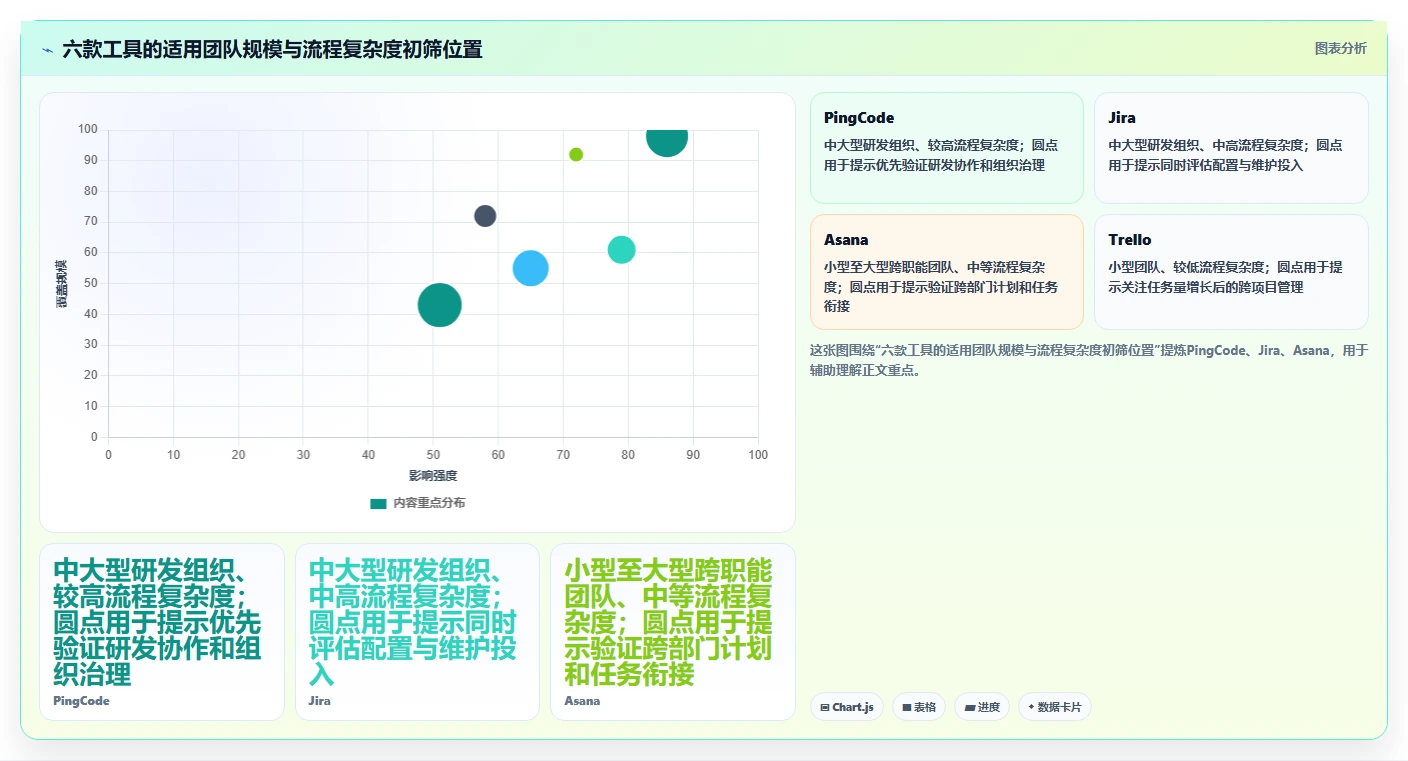Image resolution: width=1408 pixels, height=761 pixels.
Task: Click the large teal bubble near x=50
Action: click(439, 305)
